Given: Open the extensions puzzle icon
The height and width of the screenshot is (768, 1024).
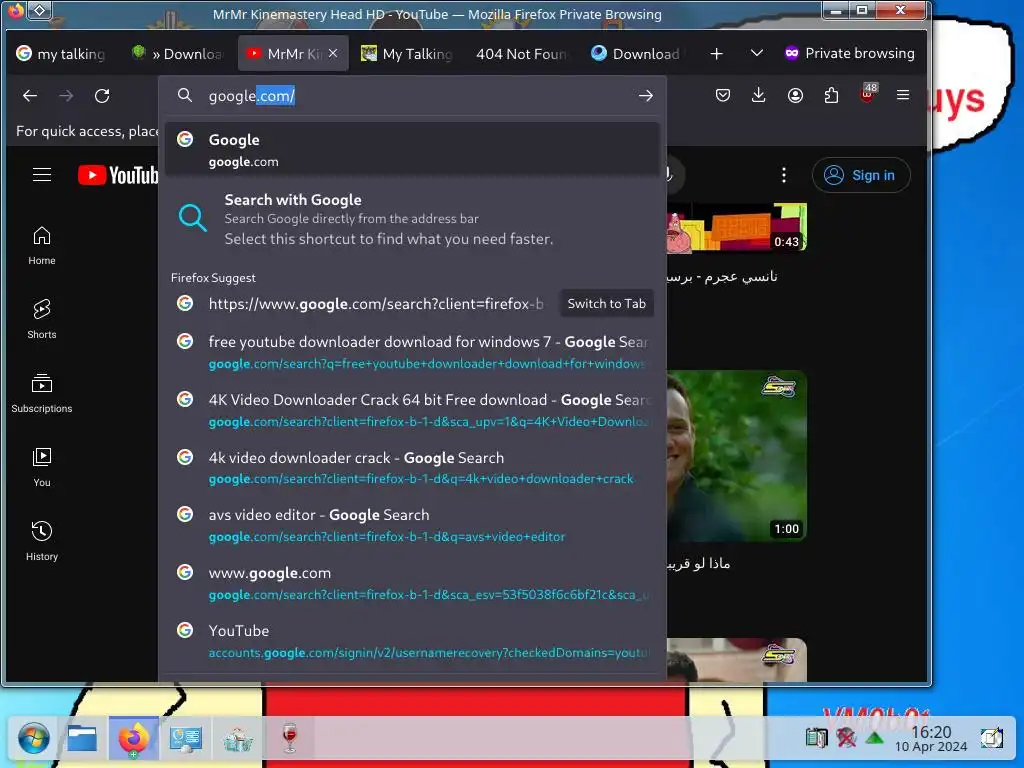Looking at the screenshot, I should 831,95.
